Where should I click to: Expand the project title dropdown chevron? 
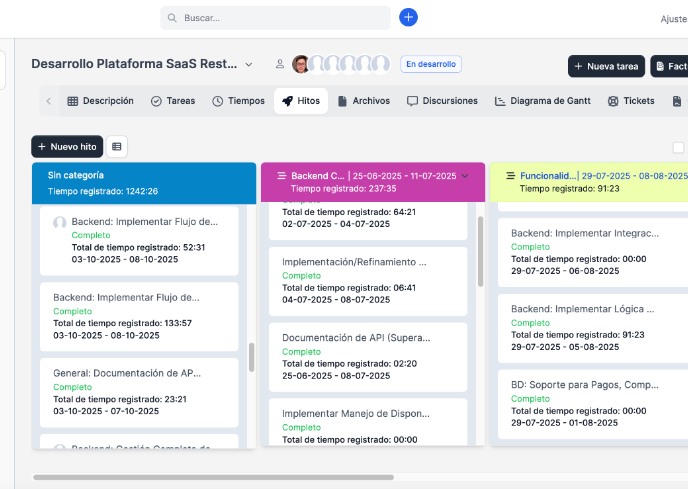(x=249, y=64)
